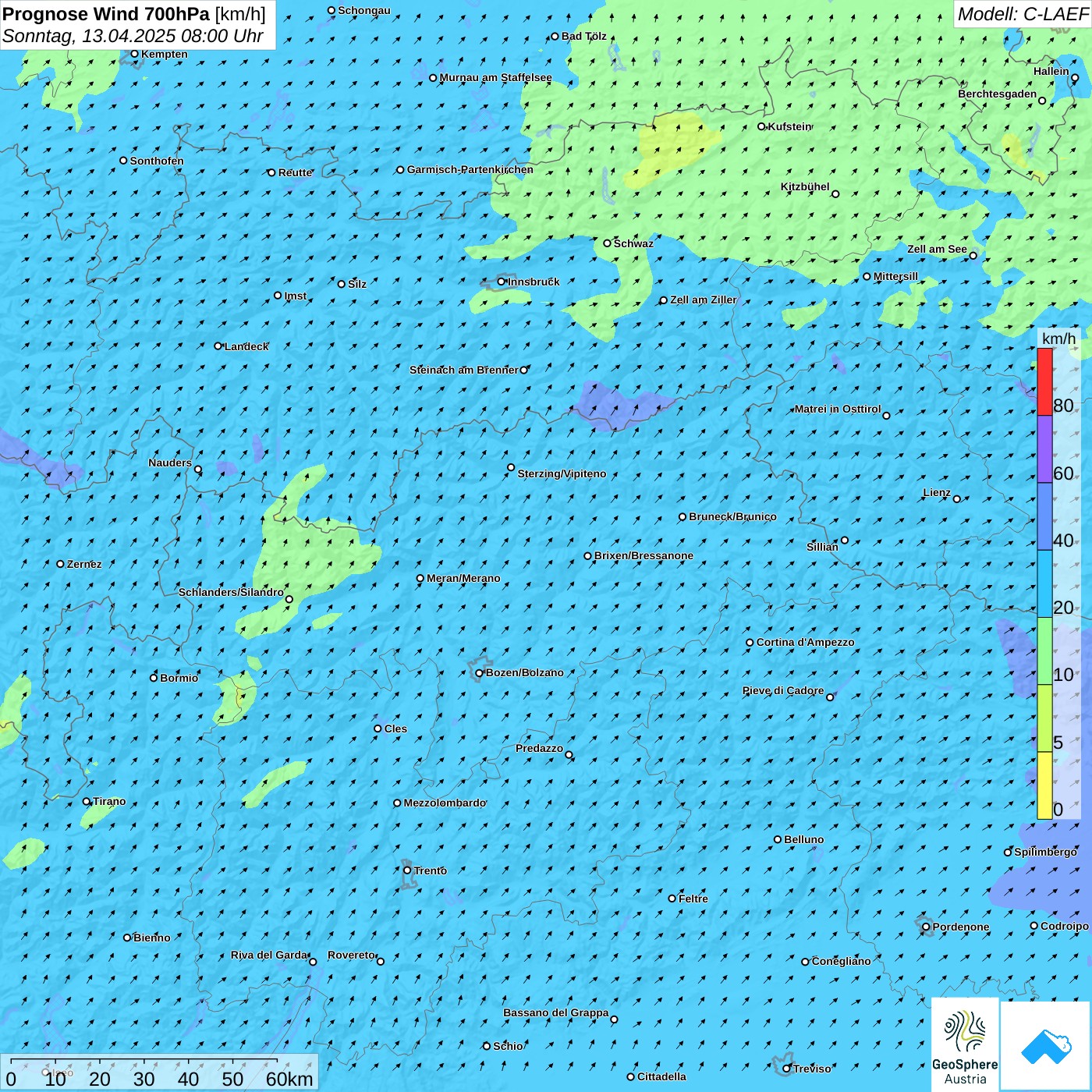Click the Lienz location dot
Screen dimensions: 1092x1092
pyautogui.click(x=957, y=499)
